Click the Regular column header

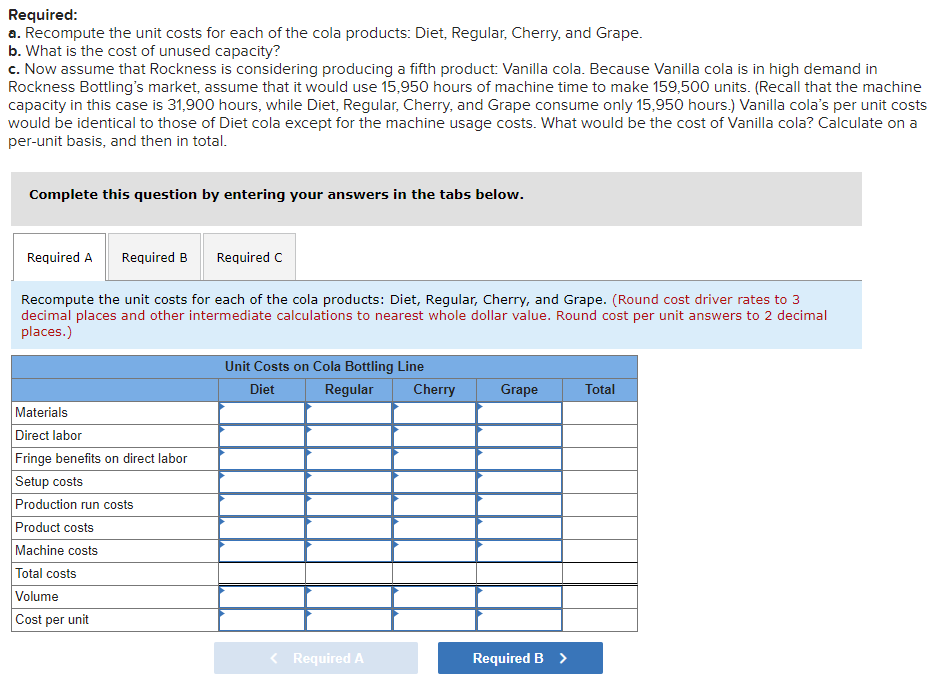tap(349, 390)
